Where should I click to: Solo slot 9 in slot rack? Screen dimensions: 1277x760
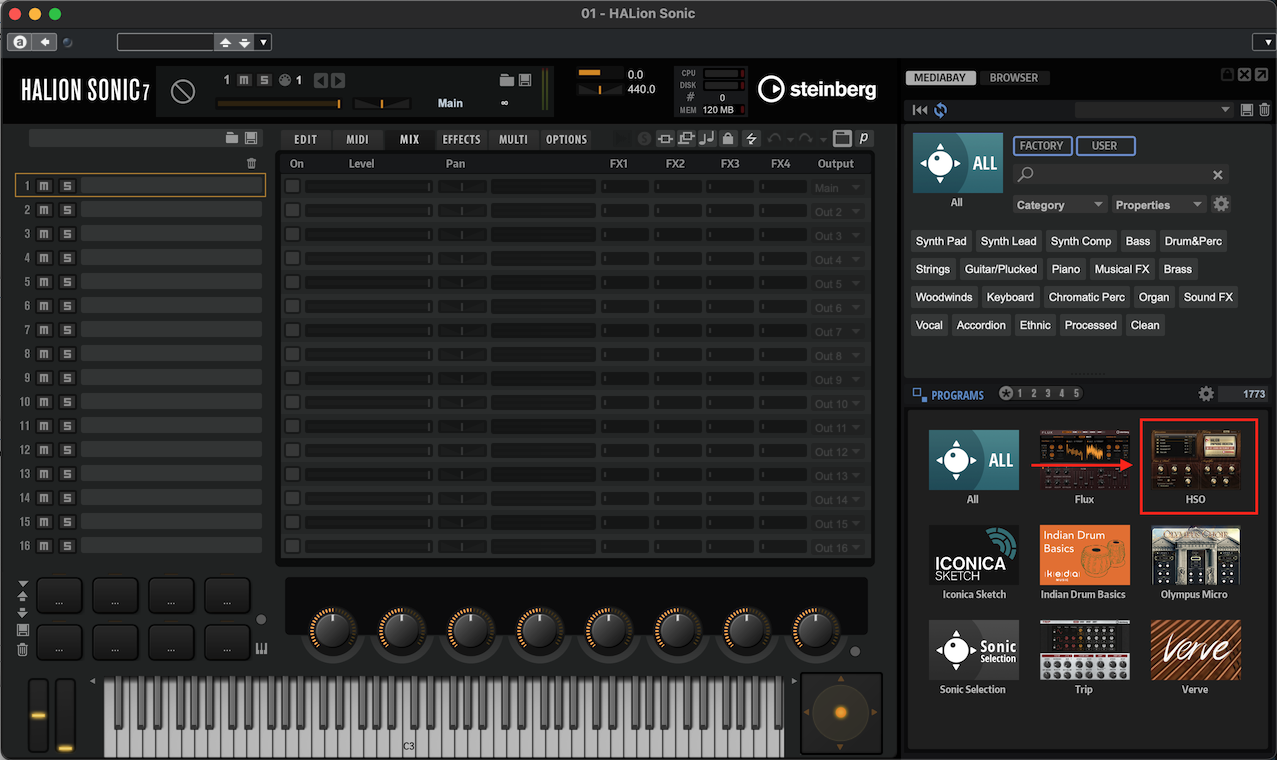[66, 378]
